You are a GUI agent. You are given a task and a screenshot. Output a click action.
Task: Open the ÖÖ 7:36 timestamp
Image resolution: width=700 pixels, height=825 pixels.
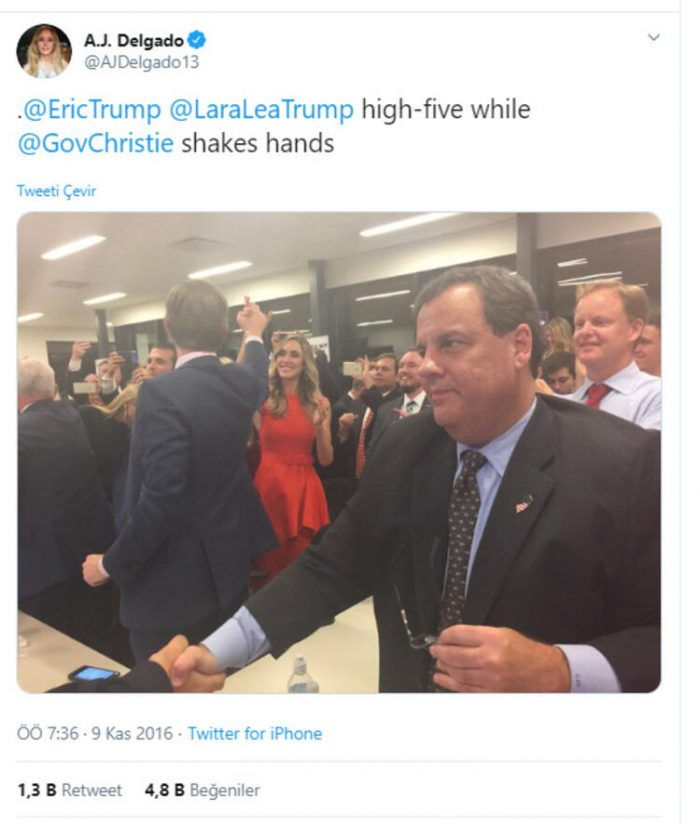coord(48,733)
